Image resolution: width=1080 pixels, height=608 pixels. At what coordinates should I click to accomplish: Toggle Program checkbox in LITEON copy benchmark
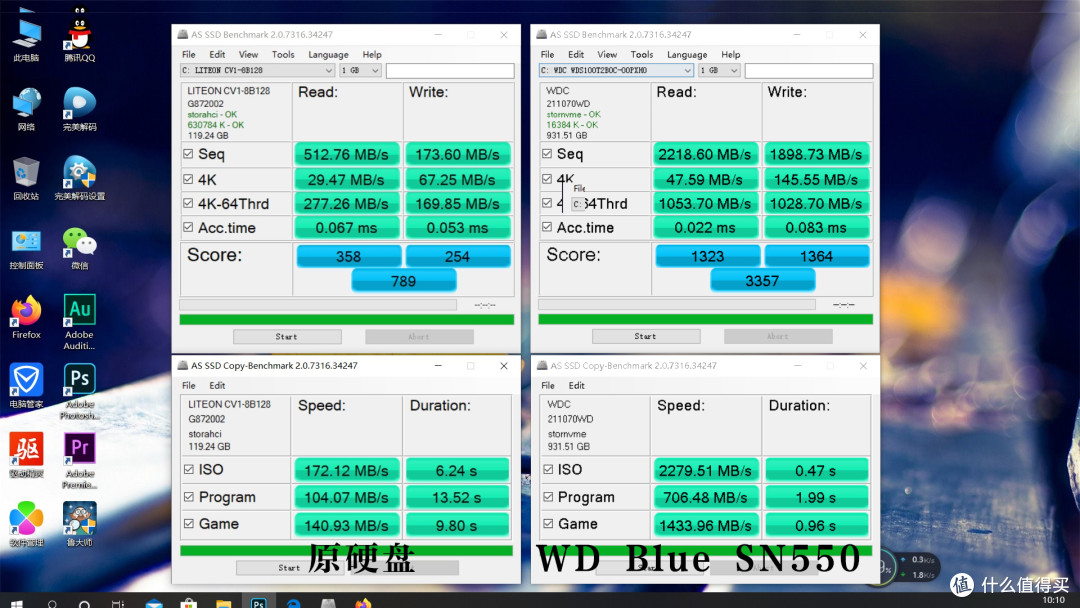point(189,496)
